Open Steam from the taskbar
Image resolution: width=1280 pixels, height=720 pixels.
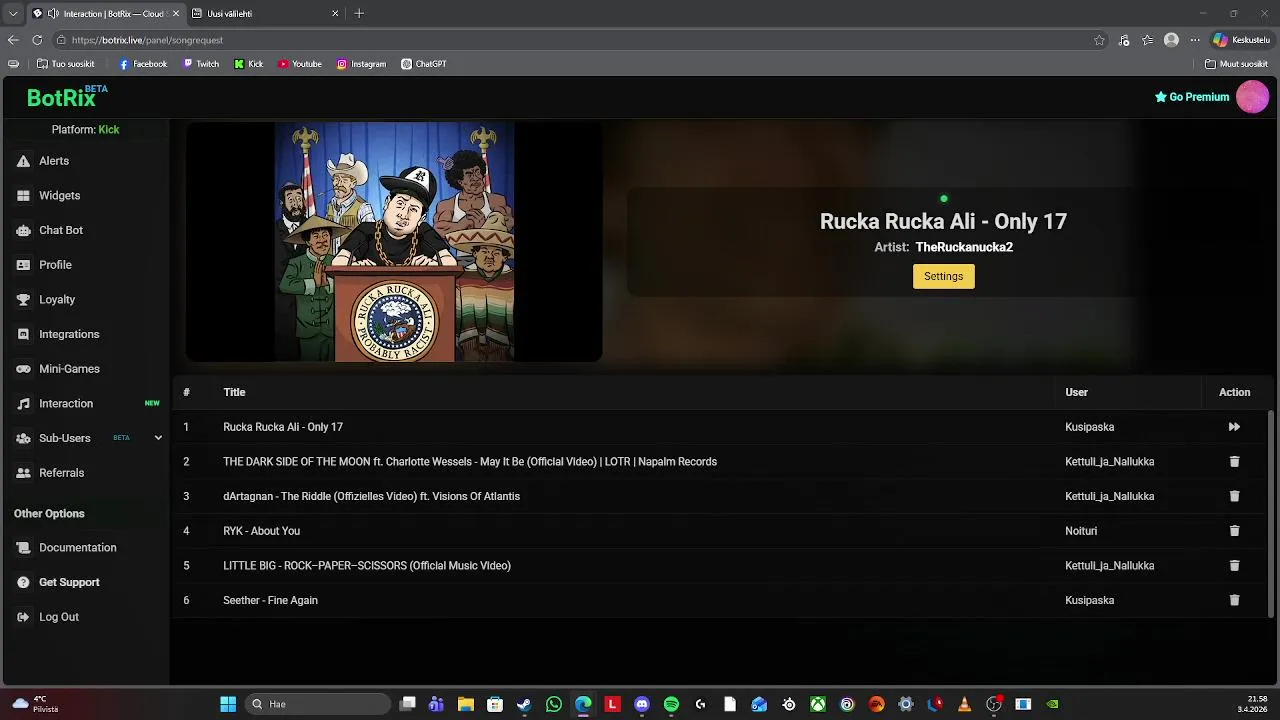[x=524, y=704]
